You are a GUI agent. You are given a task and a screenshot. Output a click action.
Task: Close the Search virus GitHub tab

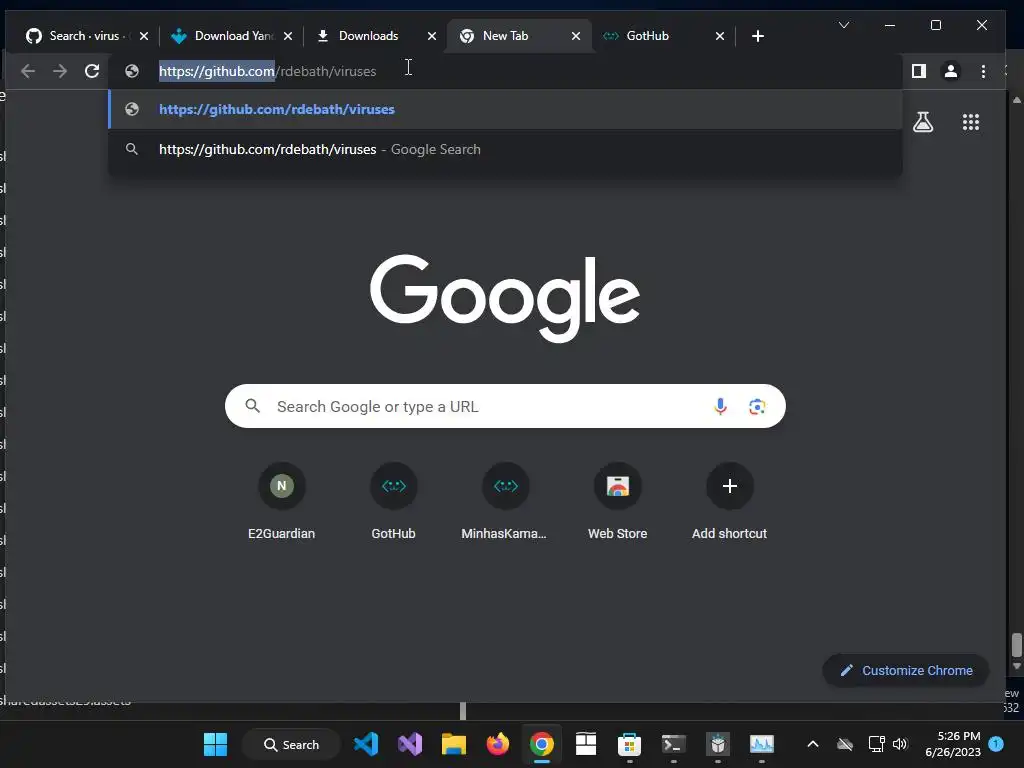point(144,36)
